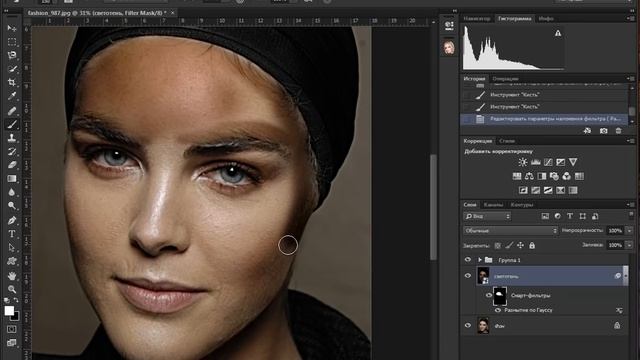Select the Custom Shape tool
Viewport: 640px width, 360px height.
point(12,261)
